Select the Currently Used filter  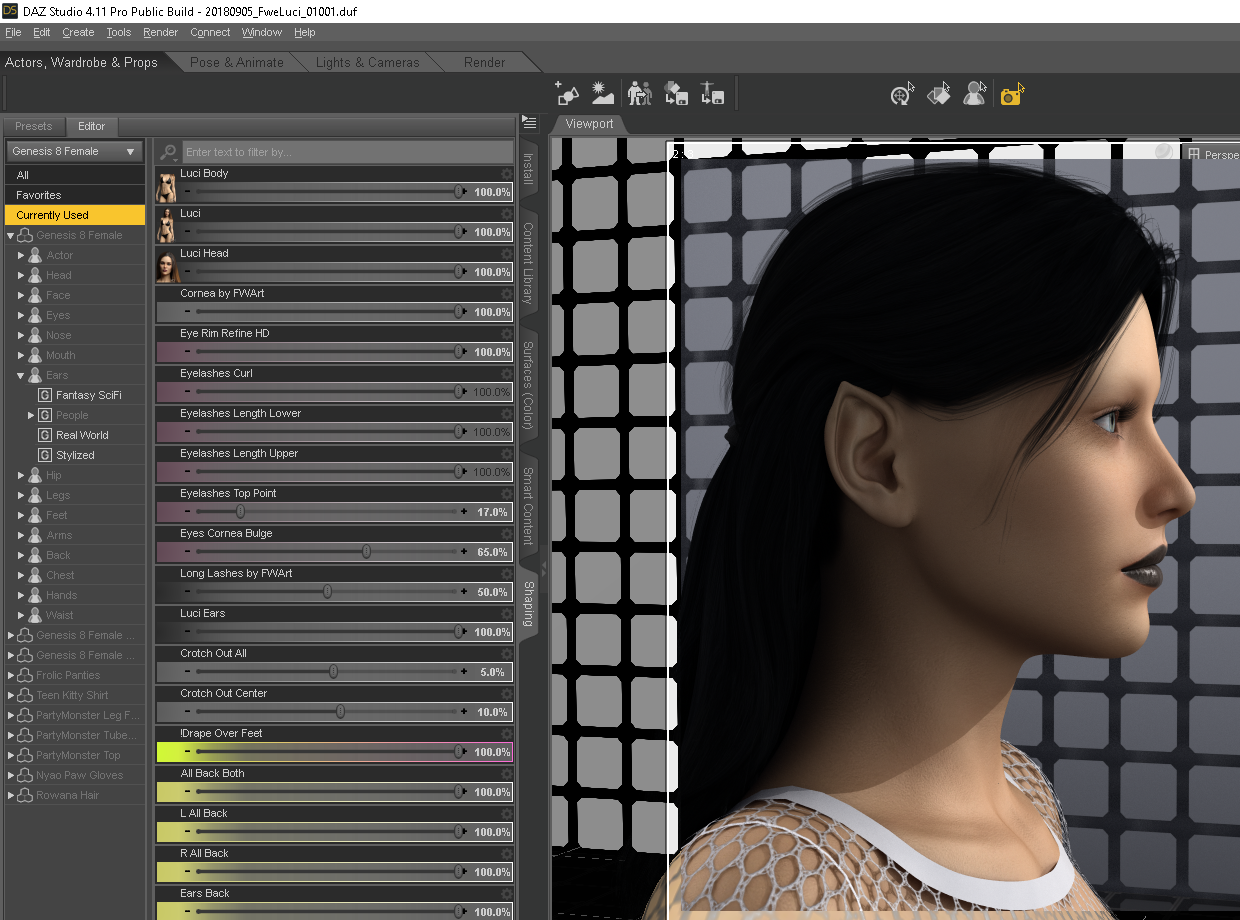(75, 215)
